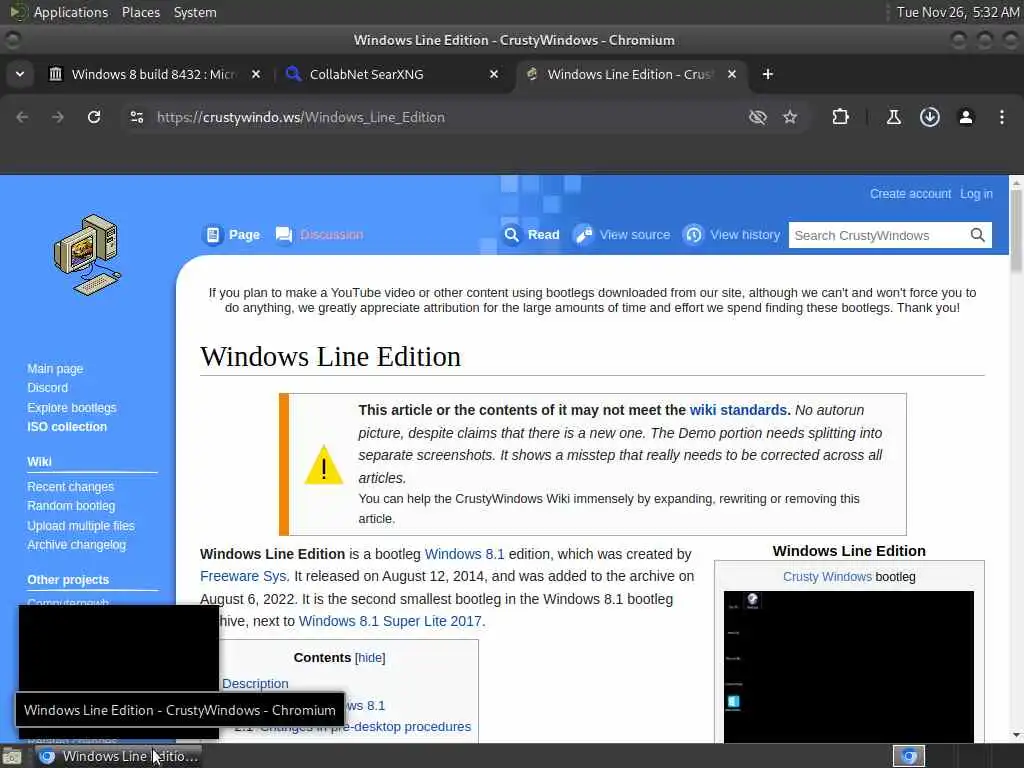This screenshot has width=1024, height=768.
Task: Click the Wiki sidebar heading
Action: point(39,462)
